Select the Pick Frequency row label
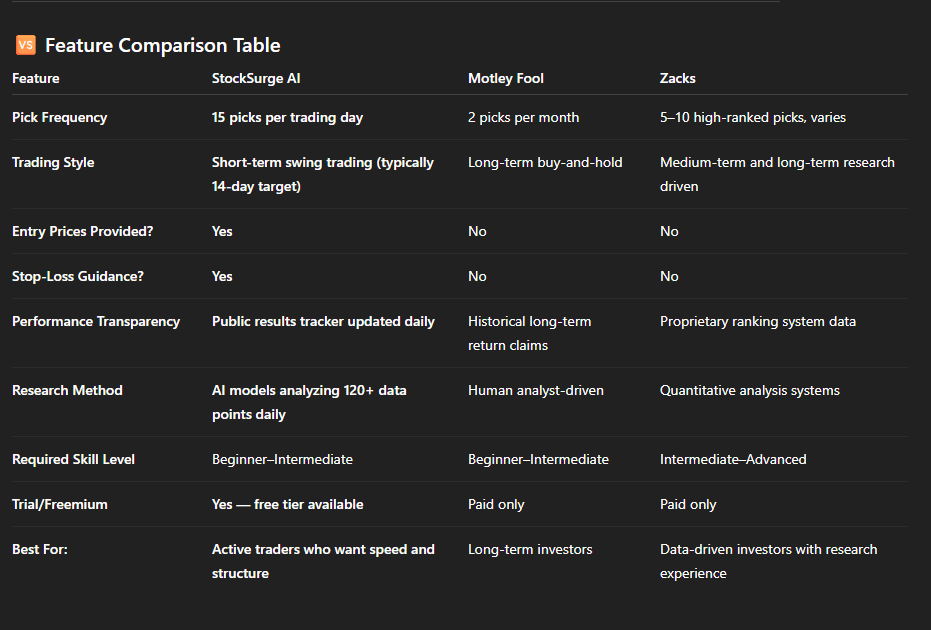This screenshot has height=630, width=931. coord(59,117)
